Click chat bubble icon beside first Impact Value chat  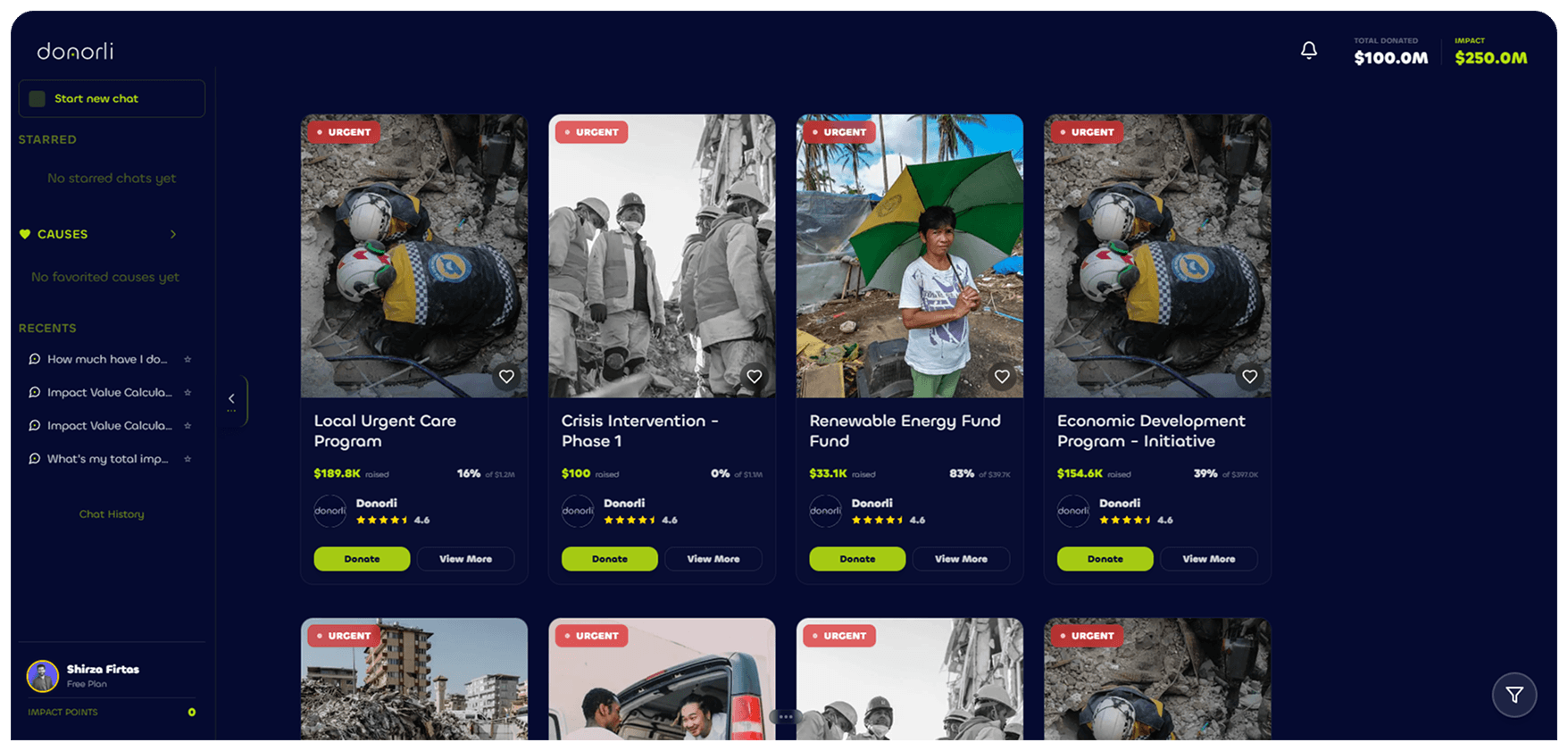34,392
